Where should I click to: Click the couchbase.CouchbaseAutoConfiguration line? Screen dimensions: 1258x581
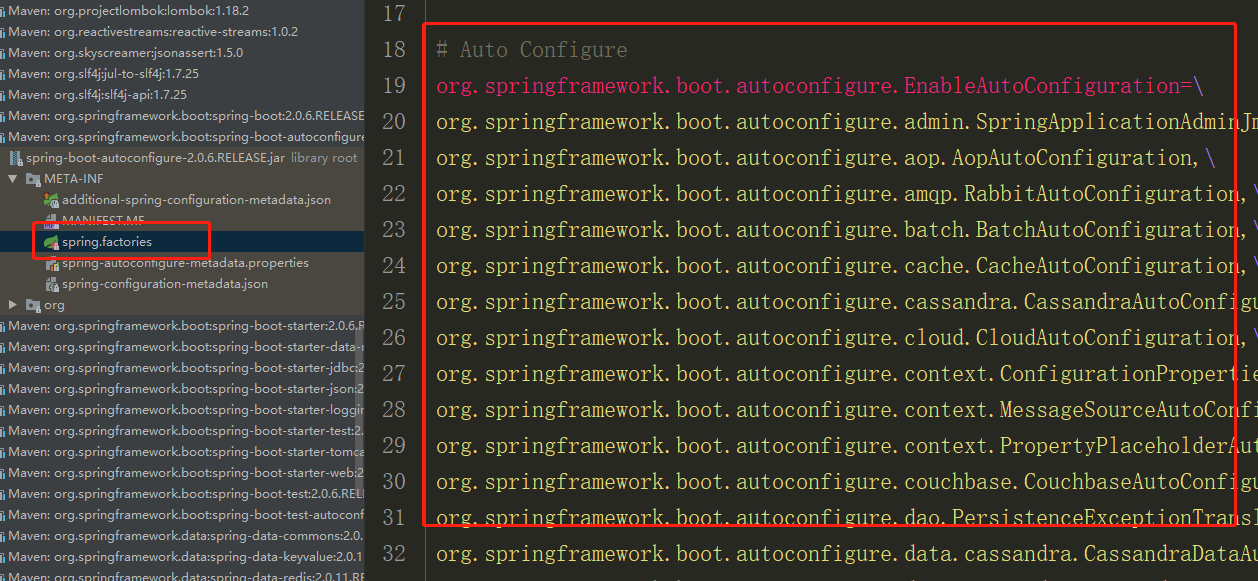847,482
